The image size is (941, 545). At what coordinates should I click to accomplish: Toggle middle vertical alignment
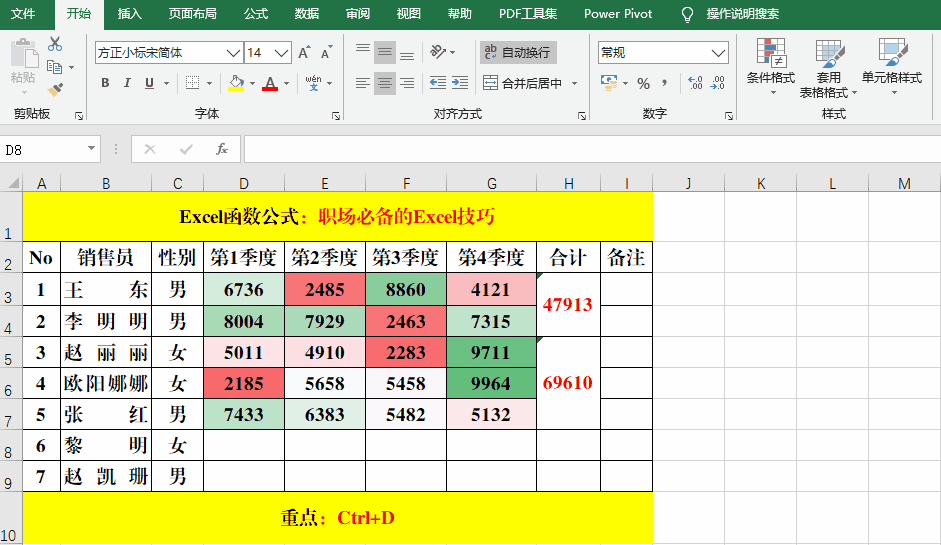pyautogui.click(x=385, y=52)
